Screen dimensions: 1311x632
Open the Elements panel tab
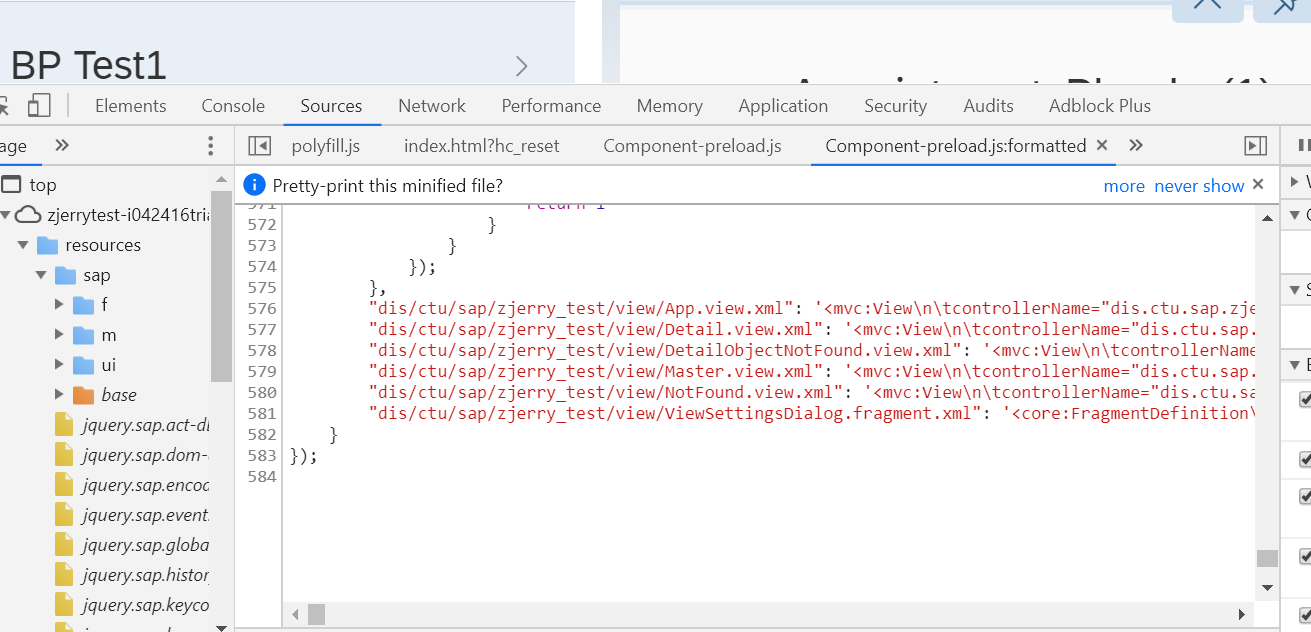click(131, 106)
